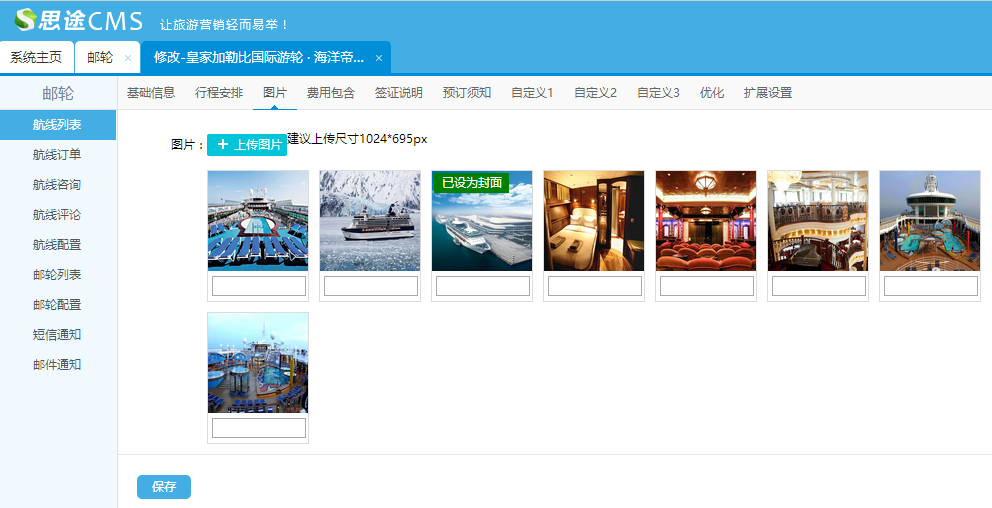Click the 思途CMS logo icon
This screenshot has width=992, height=508.
24,20
